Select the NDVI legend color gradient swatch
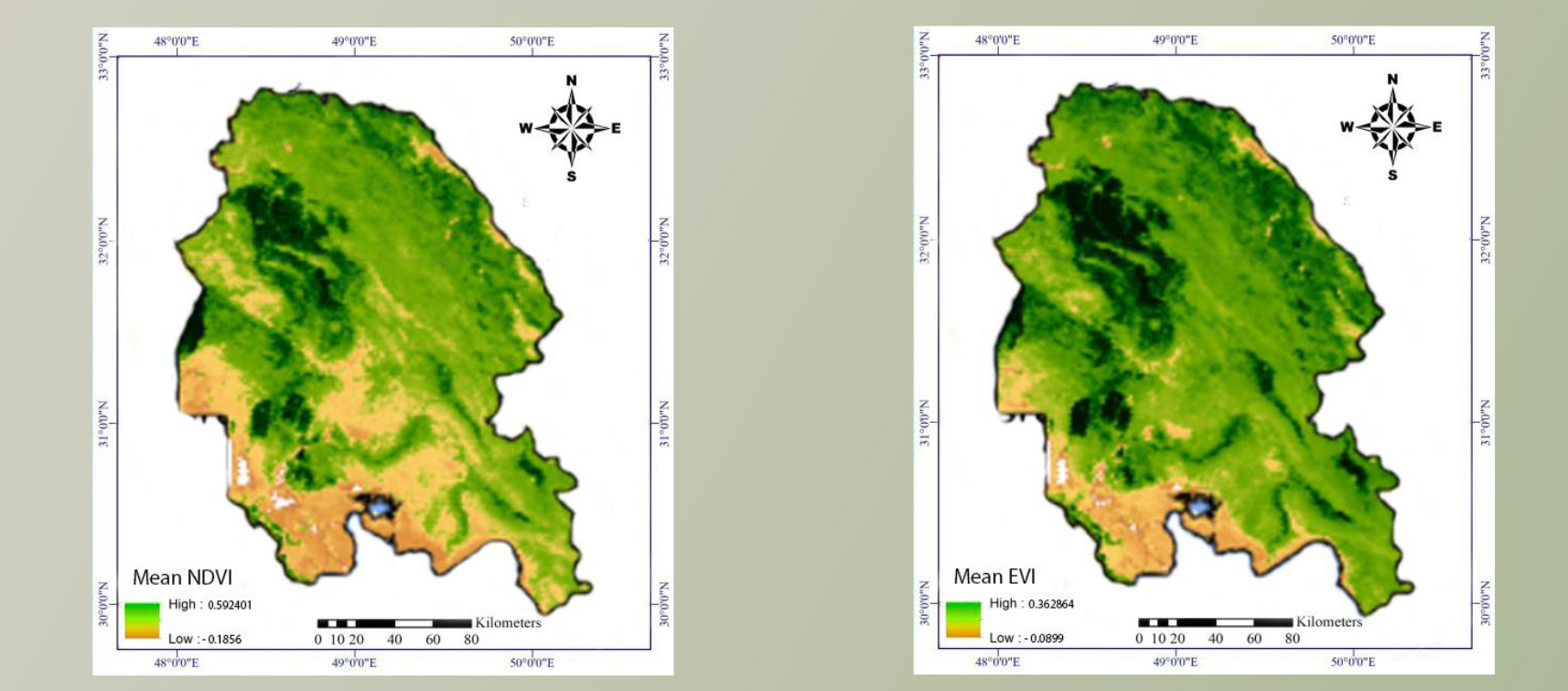Image resolution: width=1568 pixels, height=691 pixels. pos(142,620)
